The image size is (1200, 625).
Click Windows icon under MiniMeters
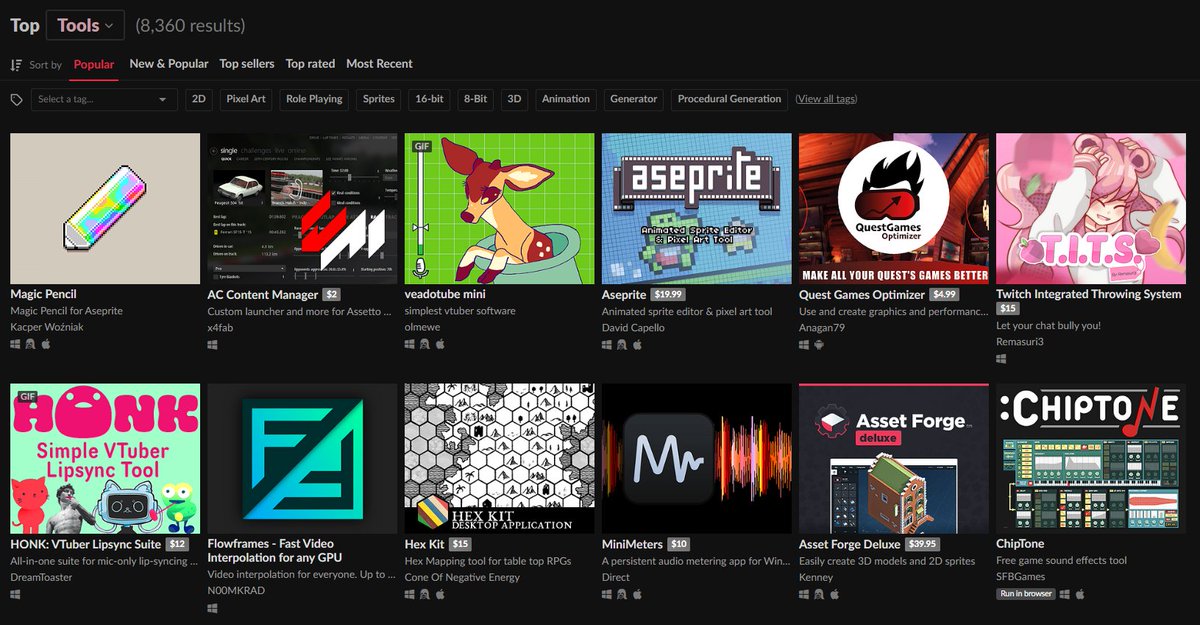click(x=607, y=593)
